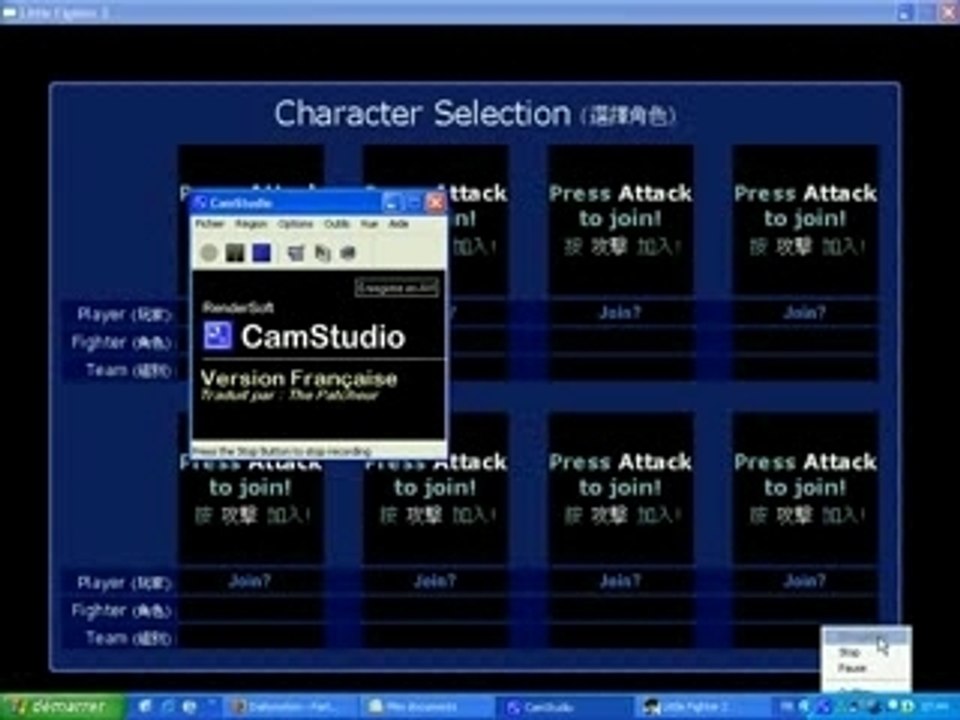This screenshot has height=720, width=960.
Task: Click the black Pause button in CamStudio toolbar
Action: [235, 252]
